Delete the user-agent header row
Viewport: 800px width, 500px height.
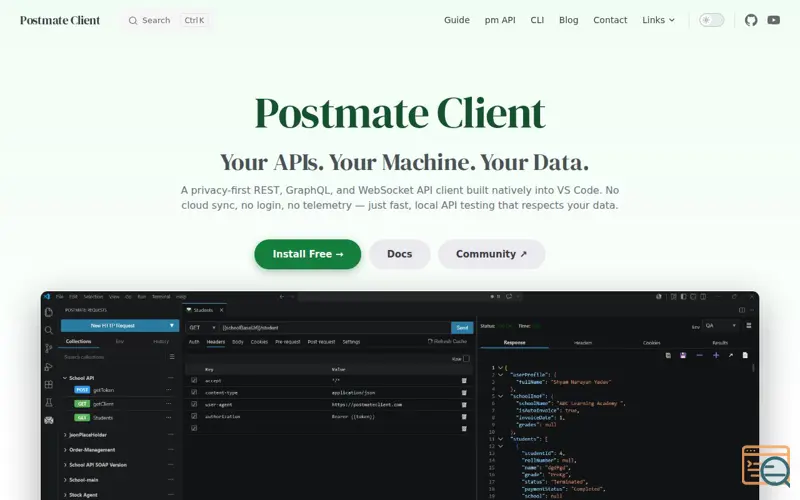[x=464, y=405]
